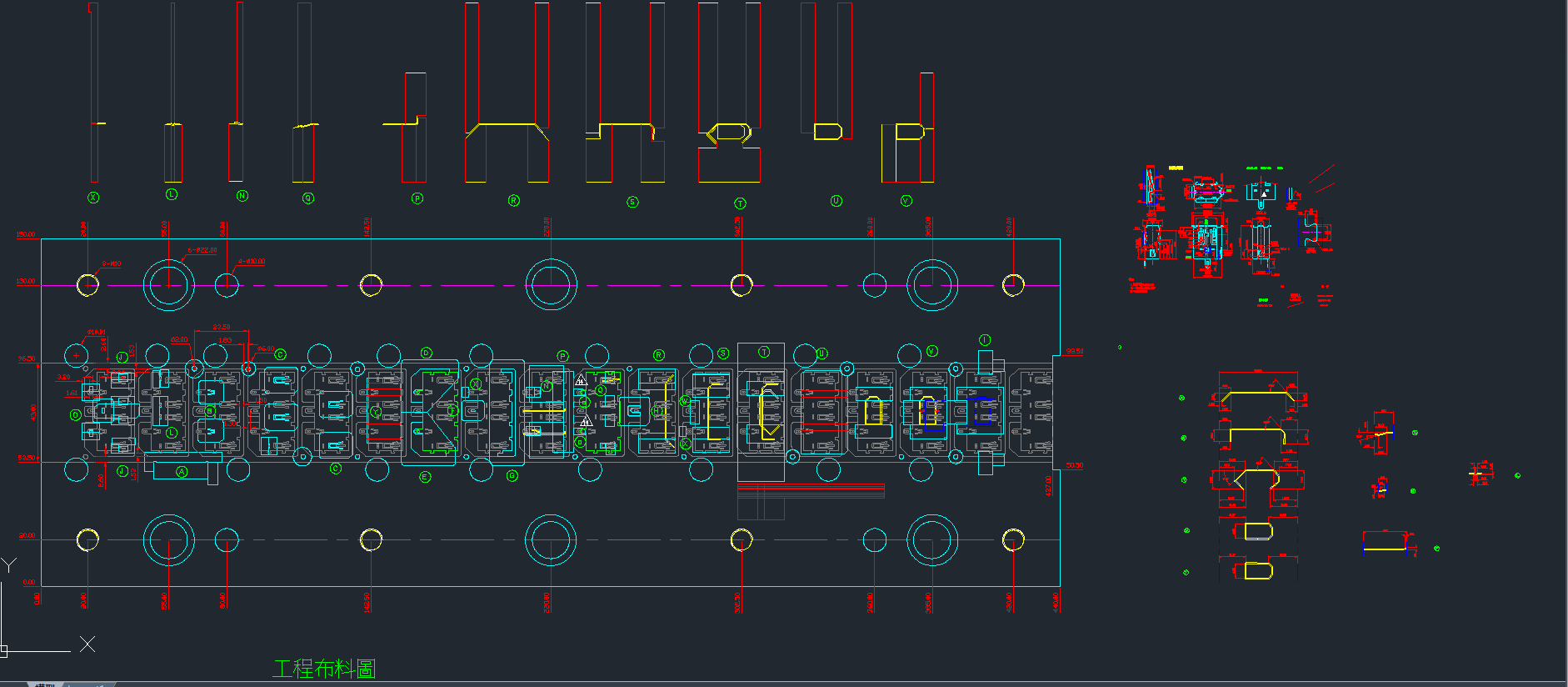Select the 4-Ø10.00 hole callout
Image resolution: width=1568 pixels, height=687 pixels.
[251, 261]
